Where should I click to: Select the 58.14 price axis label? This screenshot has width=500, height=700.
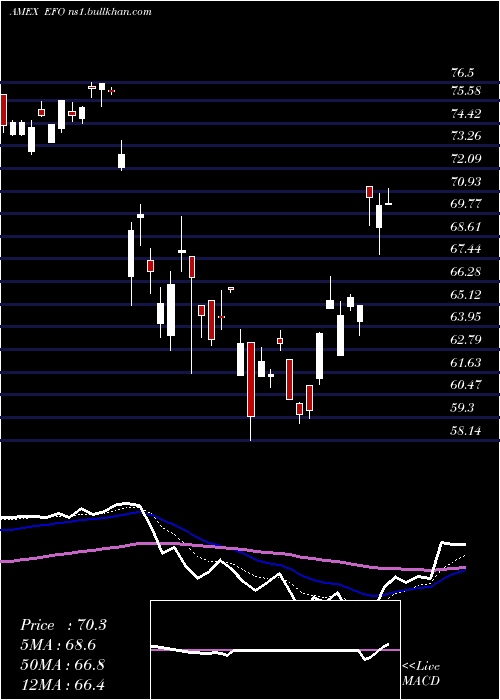coord(466,431)
